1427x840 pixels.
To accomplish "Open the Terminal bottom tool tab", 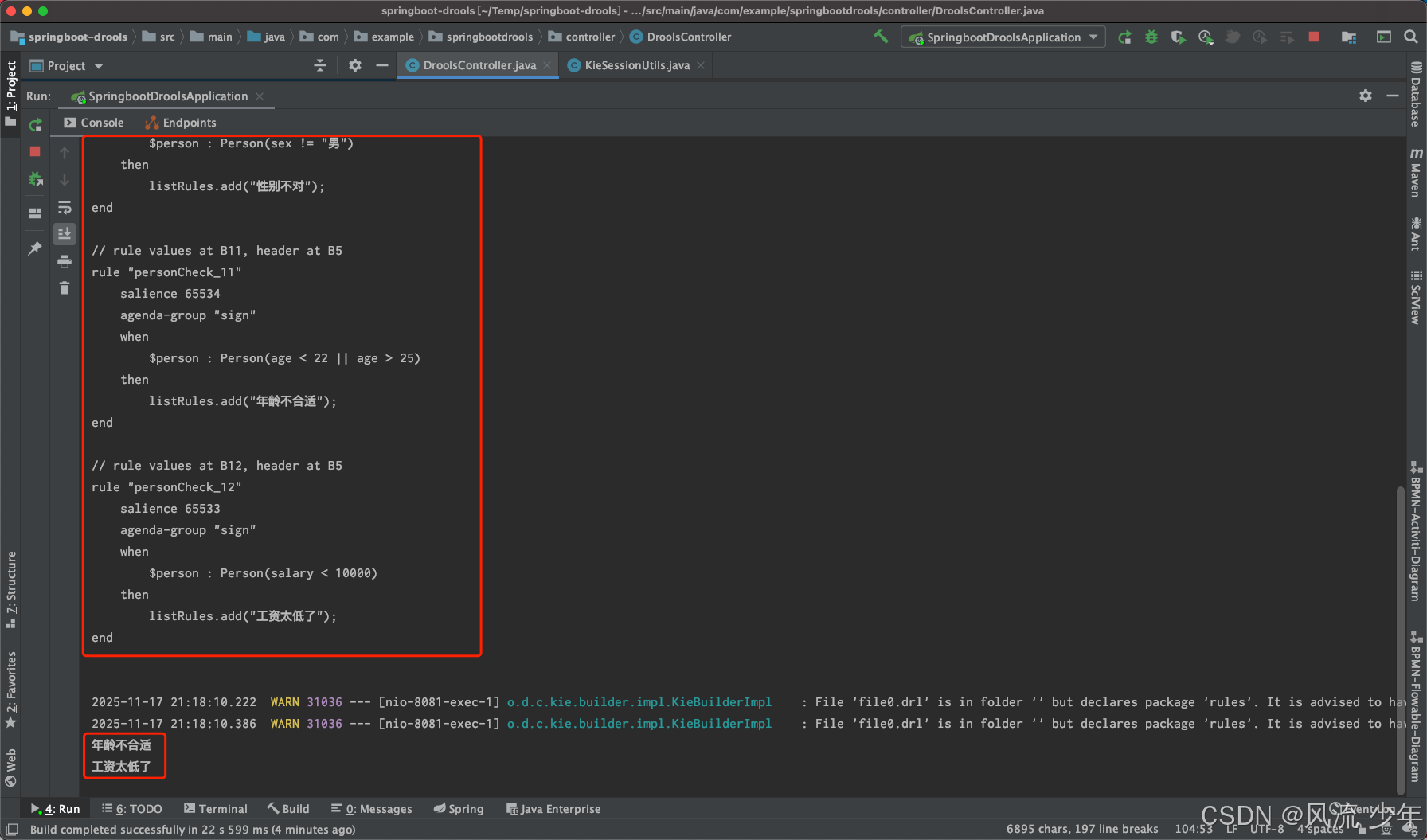I will point(216,809).
